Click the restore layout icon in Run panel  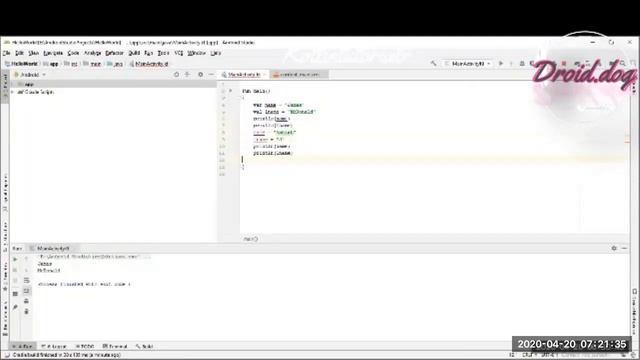tap(15, 294)
